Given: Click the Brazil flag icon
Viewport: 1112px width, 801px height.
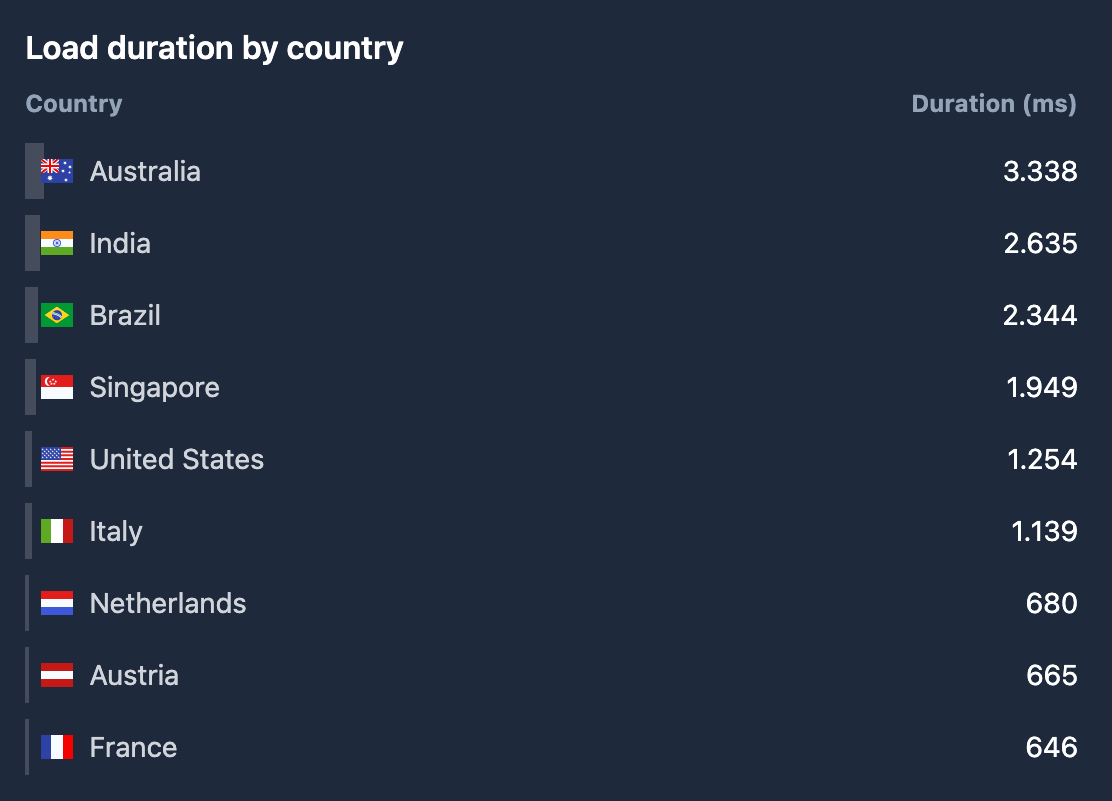Looking at the screenshot, I should pyautogui.click(x=57, y=315).
